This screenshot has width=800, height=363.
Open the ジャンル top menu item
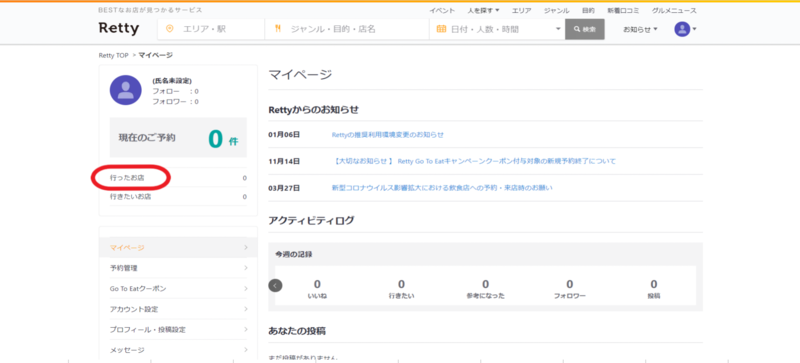coord(557,11)
